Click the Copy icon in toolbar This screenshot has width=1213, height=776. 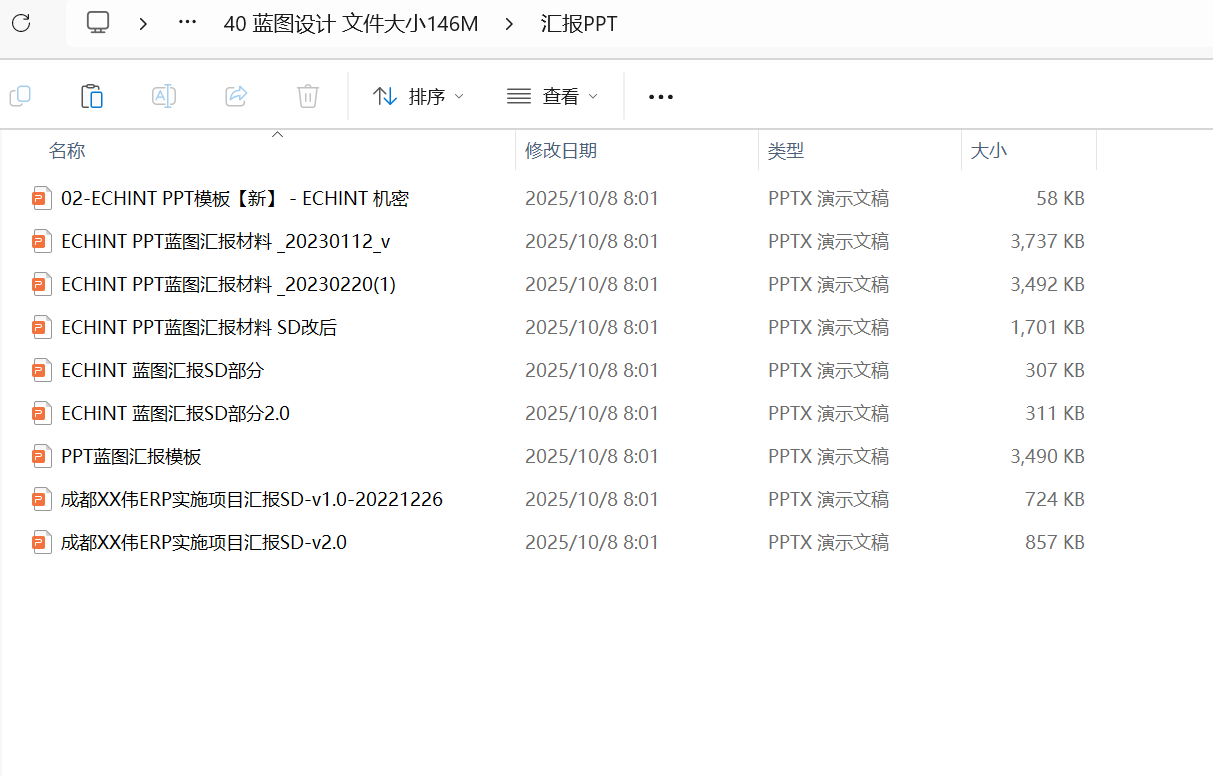coord(20,96)
